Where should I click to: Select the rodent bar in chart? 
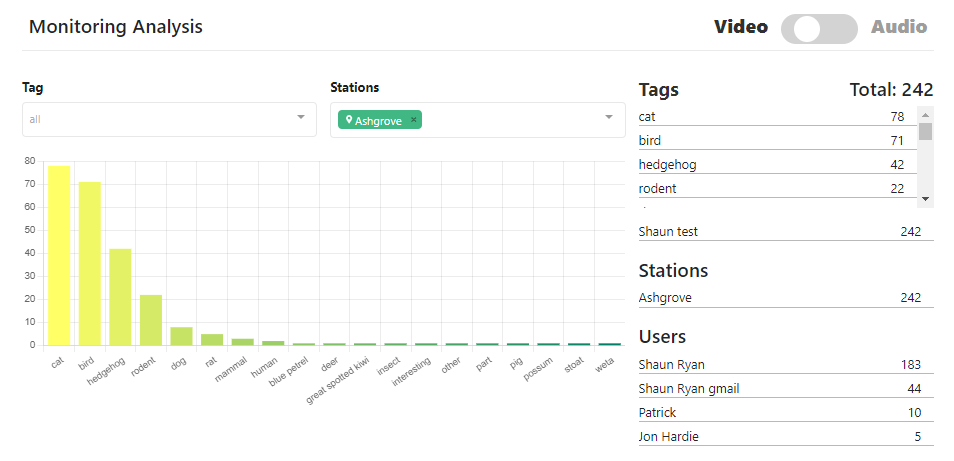coord(151,319)
